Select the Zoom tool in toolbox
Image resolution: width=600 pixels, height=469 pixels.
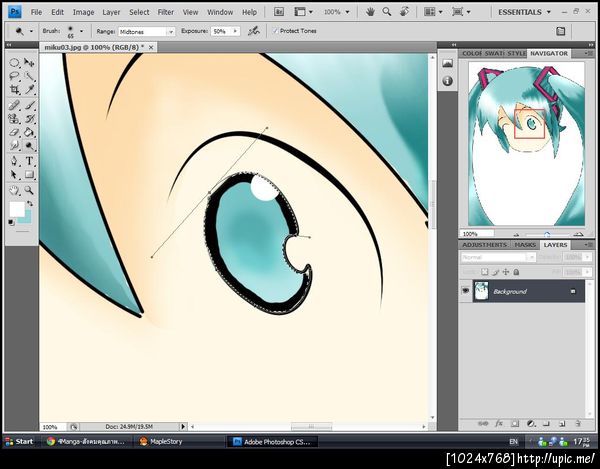tap(29, 190)
